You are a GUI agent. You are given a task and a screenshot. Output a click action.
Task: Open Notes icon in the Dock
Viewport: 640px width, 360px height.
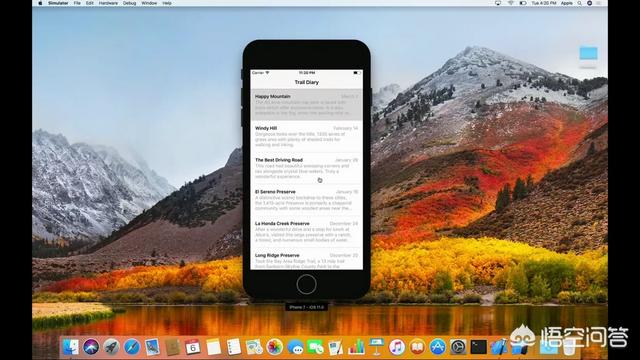point(213,347)
